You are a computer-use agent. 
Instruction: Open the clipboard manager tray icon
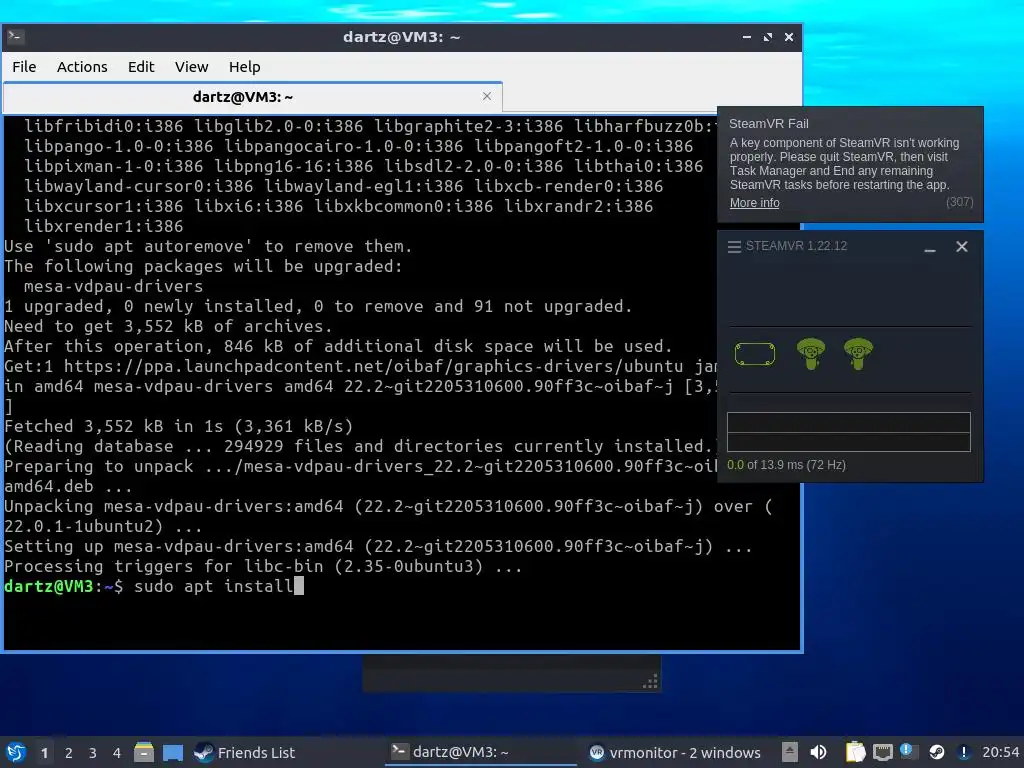click(855, 752)
